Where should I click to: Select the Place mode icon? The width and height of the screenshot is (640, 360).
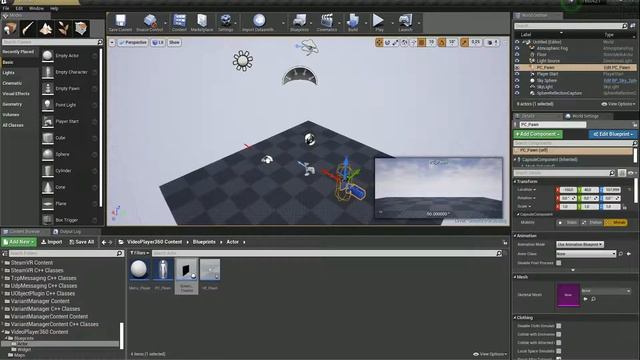(10, 29)
